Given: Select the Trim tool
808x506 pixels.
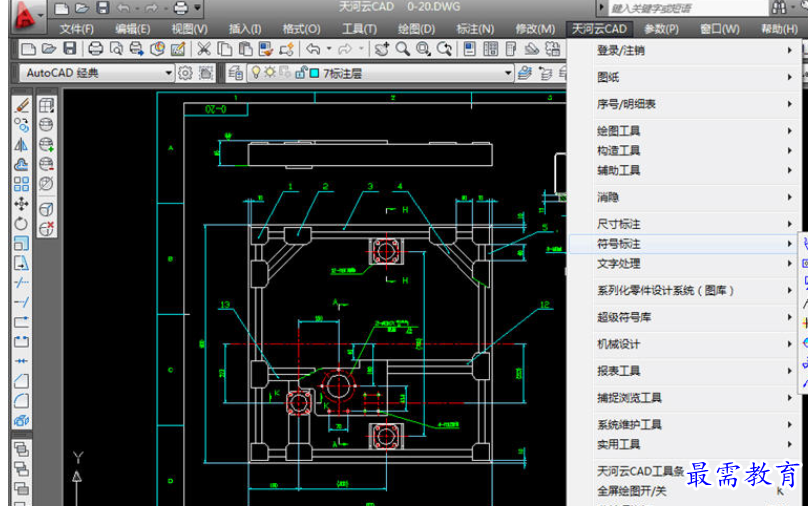Looking at the screenshot, I should 22,282.
